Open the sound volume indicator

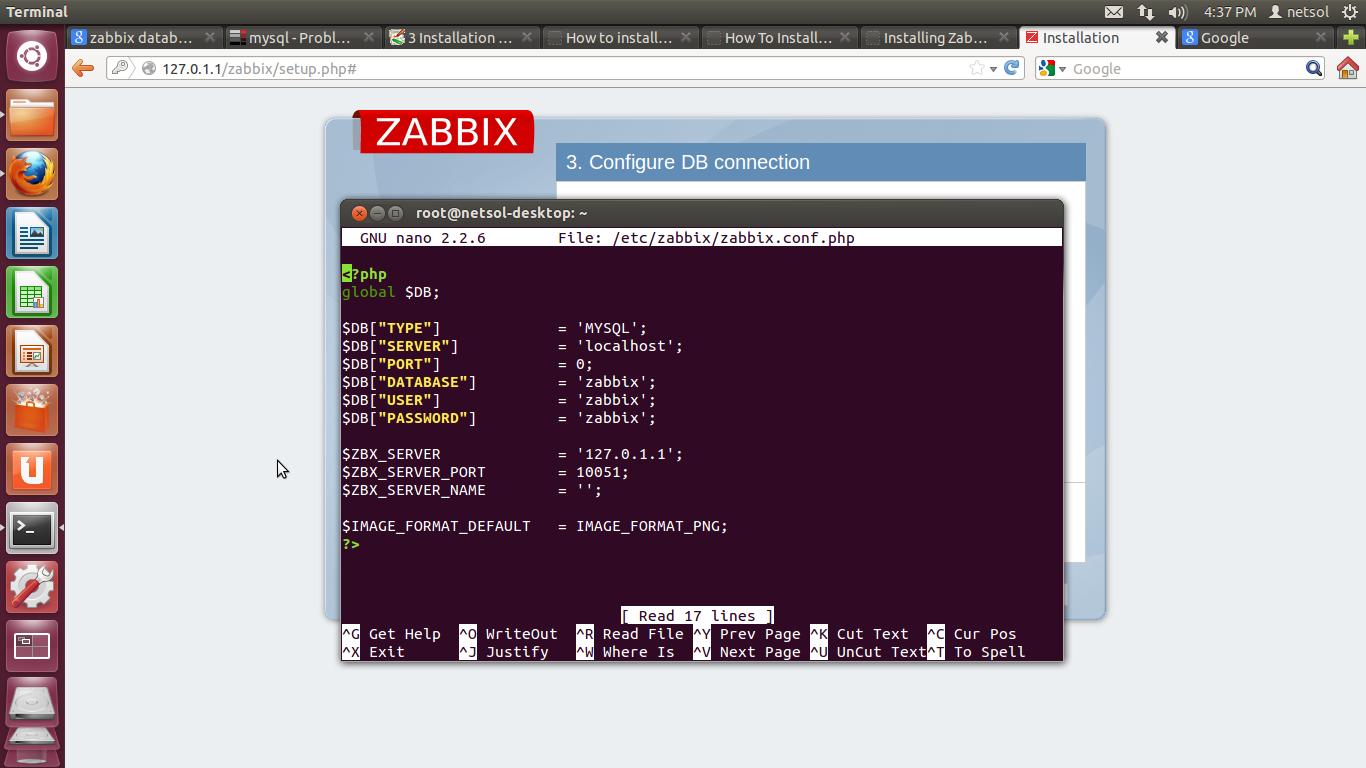1178,12
